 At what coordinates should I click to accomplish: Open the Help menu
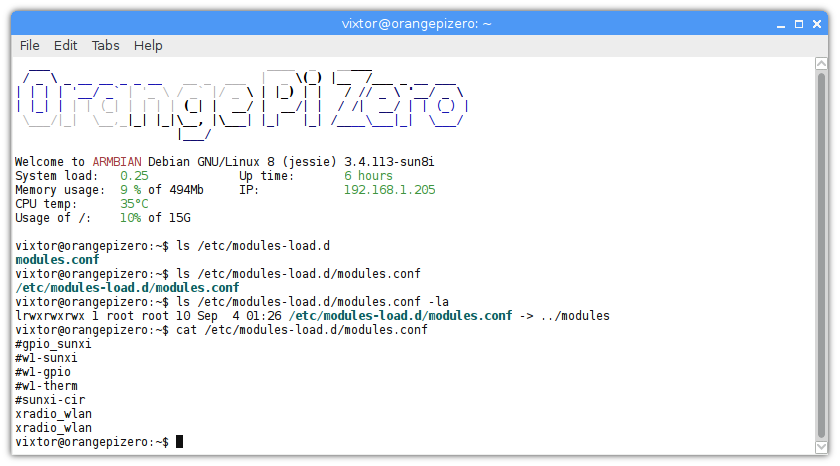click(x=148, y=45)
